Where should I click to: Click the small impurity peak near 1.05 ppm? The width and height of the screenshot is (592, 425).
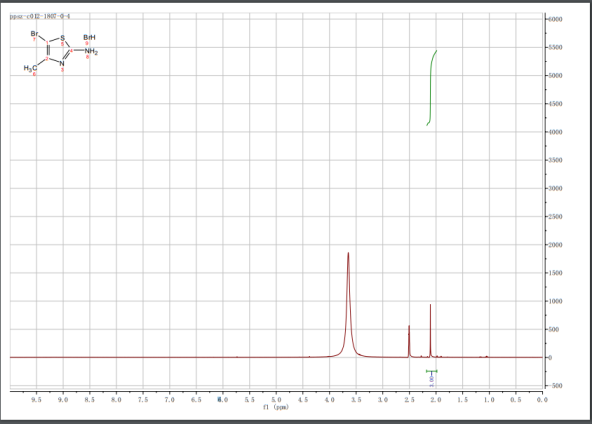(486, 356)
